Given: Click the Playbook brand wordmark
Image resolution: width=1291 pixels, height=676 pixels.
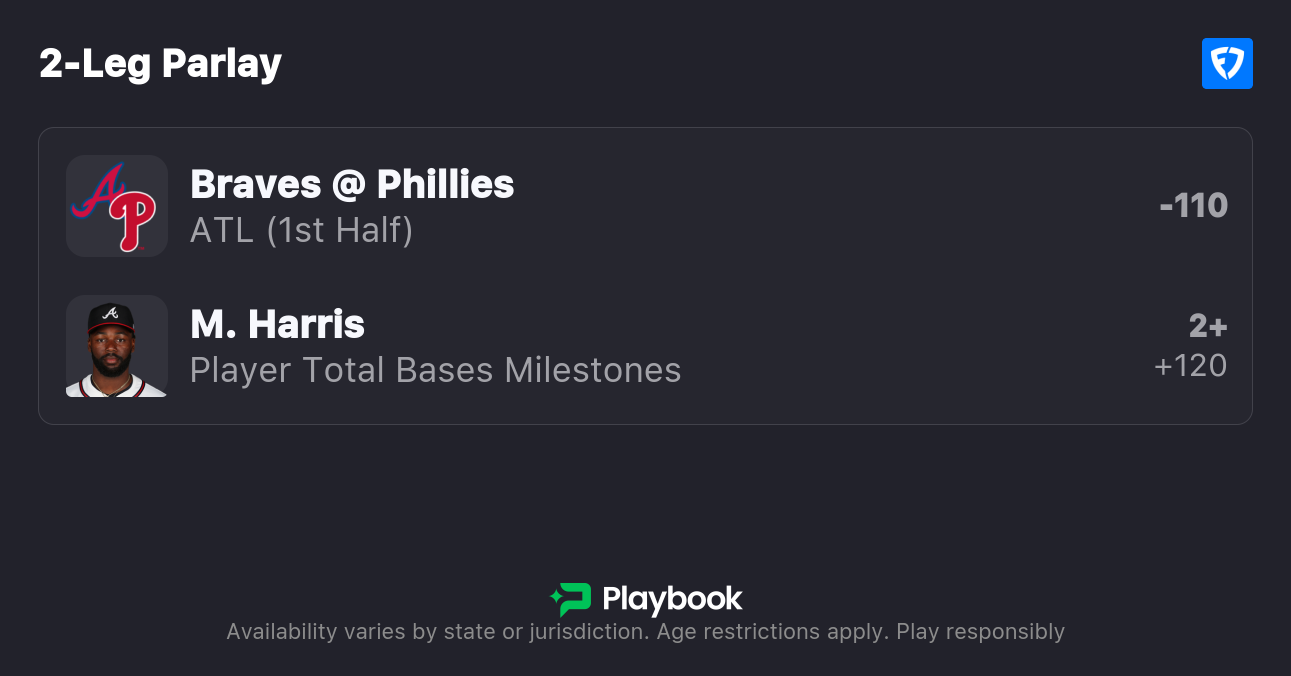Looking at the screenshot, I should 672,599.
